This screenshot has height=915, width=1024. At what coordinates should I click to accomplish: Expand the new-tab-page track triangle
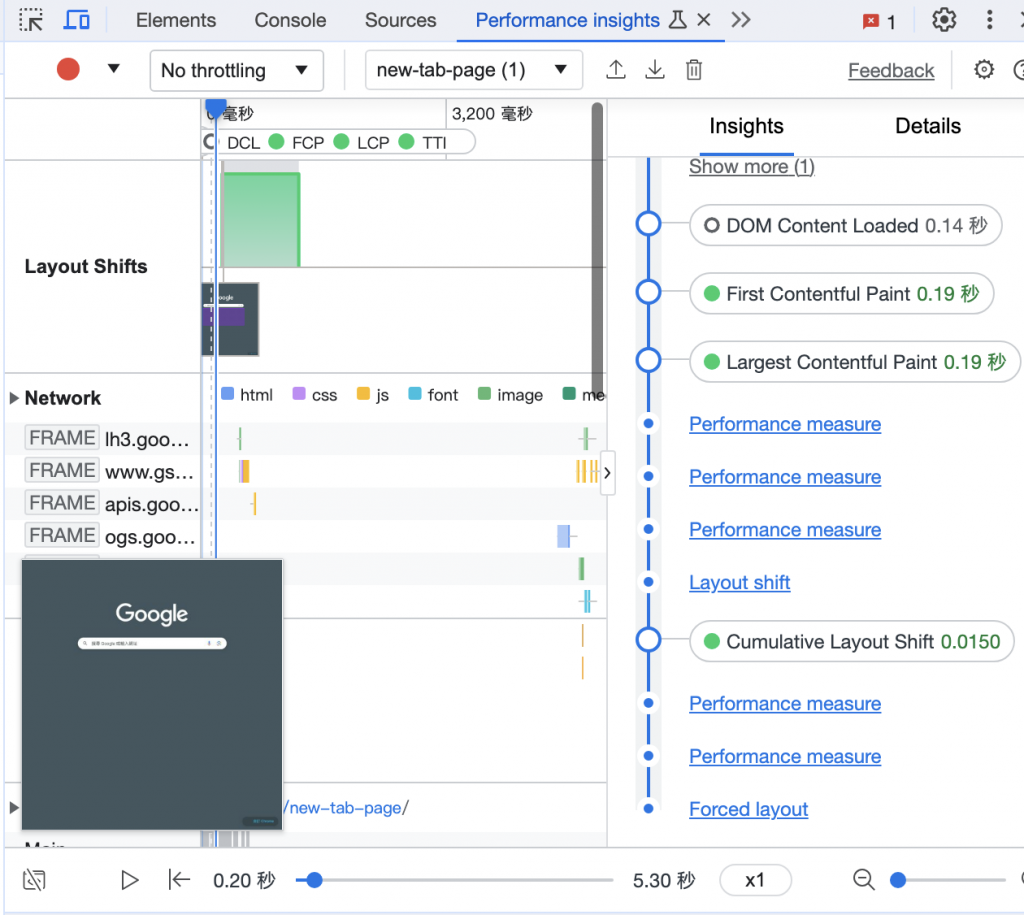tap(14, 808)
